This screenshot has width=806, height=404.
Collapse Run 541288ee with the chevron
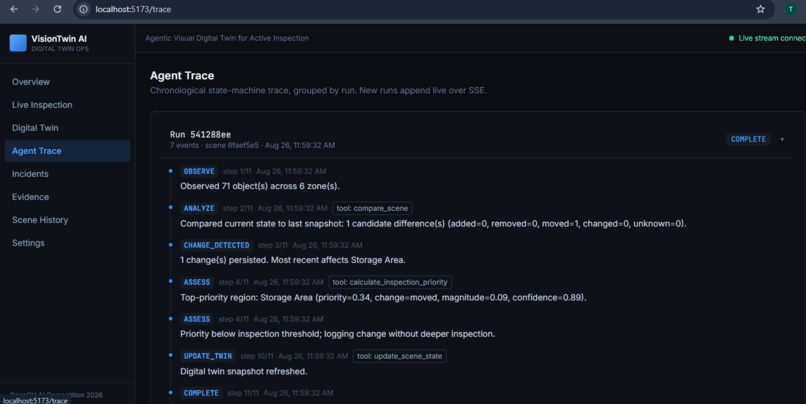pos(782,139)
